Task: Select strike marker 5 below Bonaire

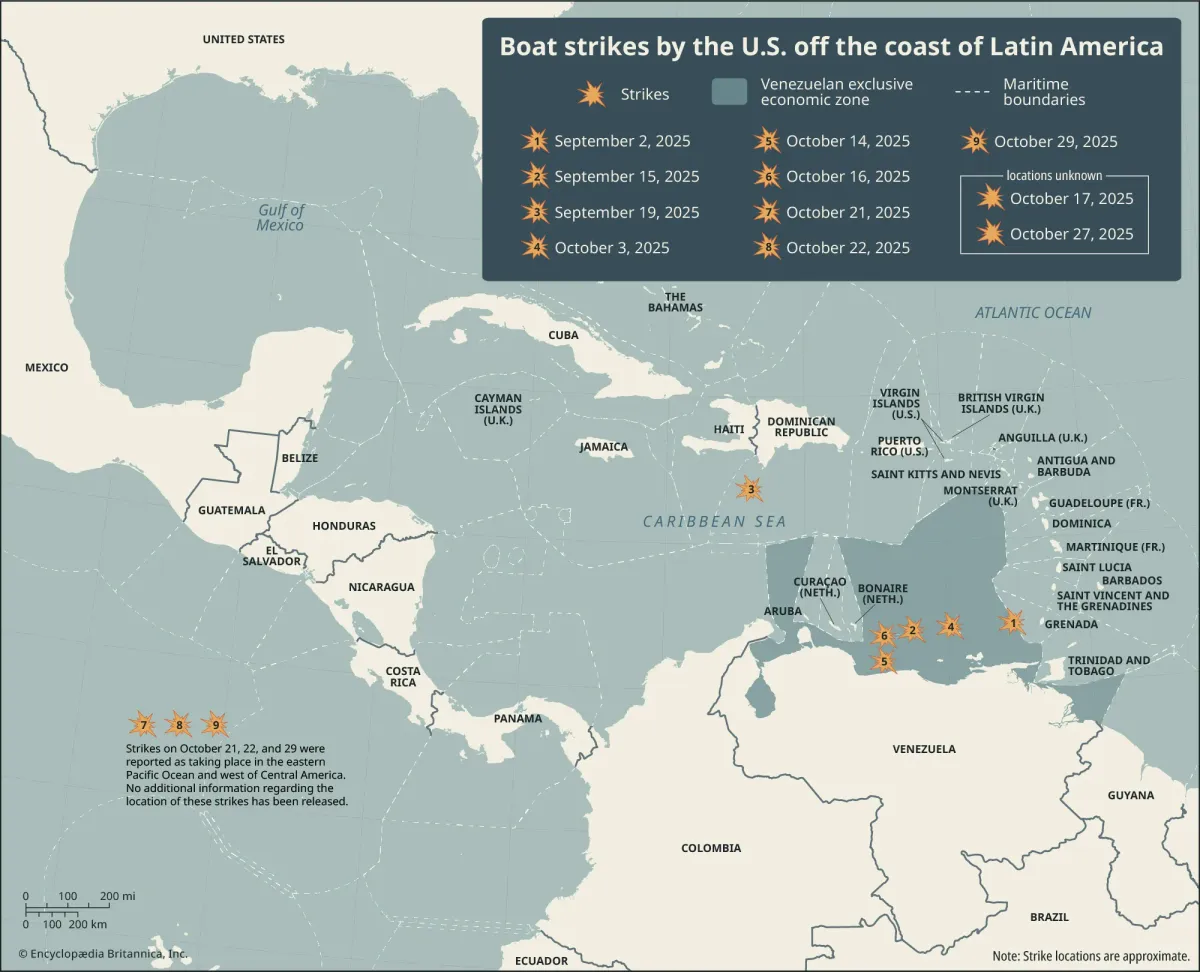Action: pyautogui.click(x=885, y=661)
